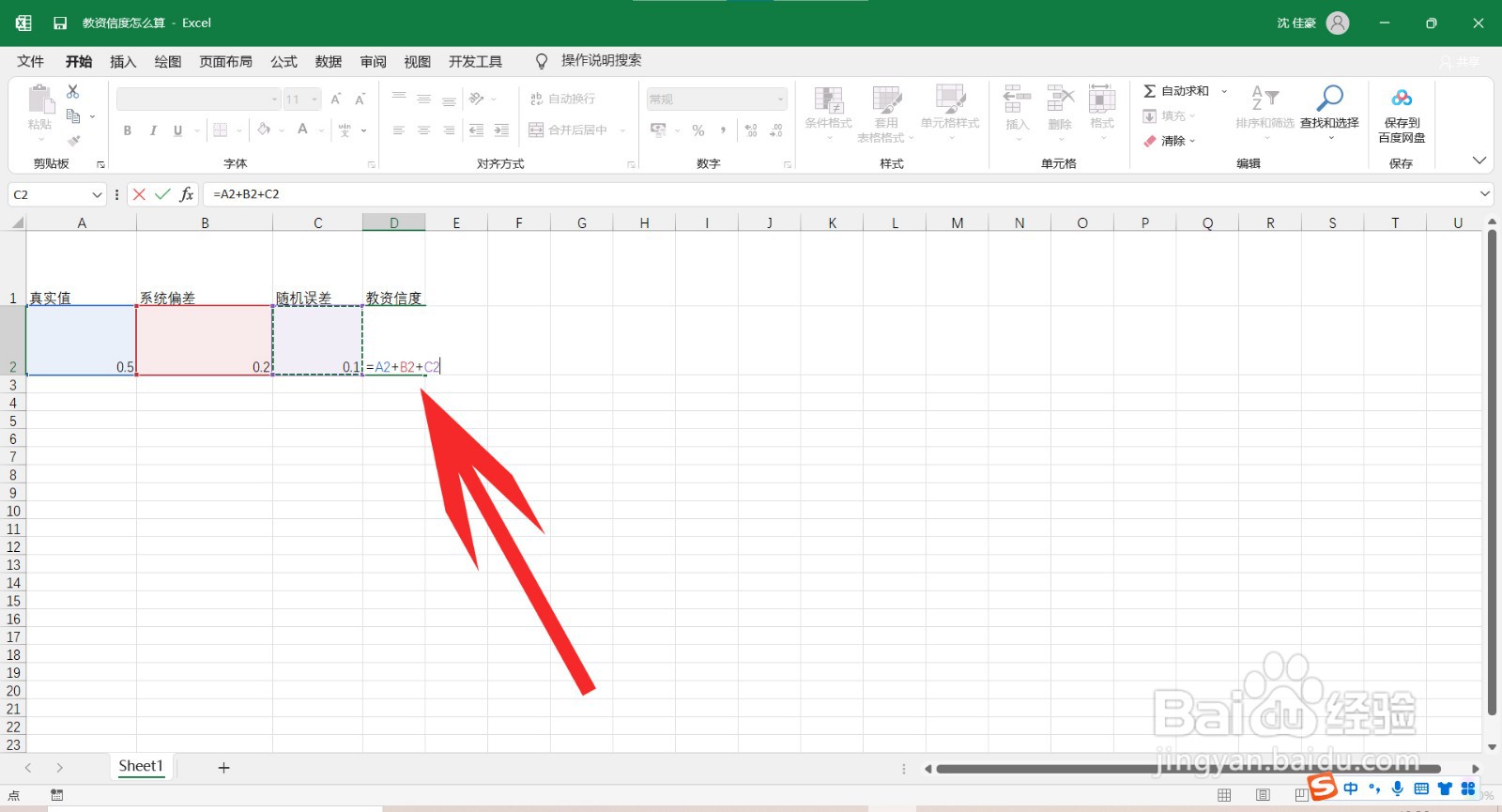
Task: Click the Paste clipboard icon
Action: [x=40, y=100]
